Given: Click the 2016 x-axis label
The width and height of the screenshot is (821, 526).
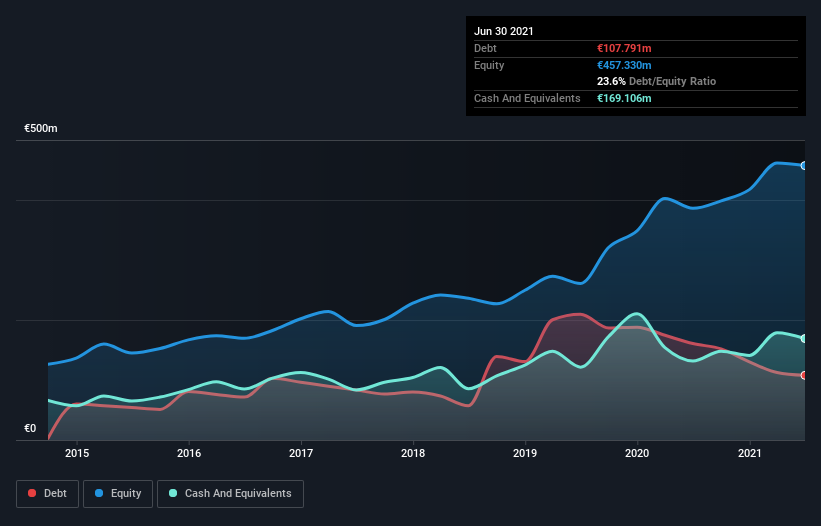Looking at the screenshot, I should (189, 453).
